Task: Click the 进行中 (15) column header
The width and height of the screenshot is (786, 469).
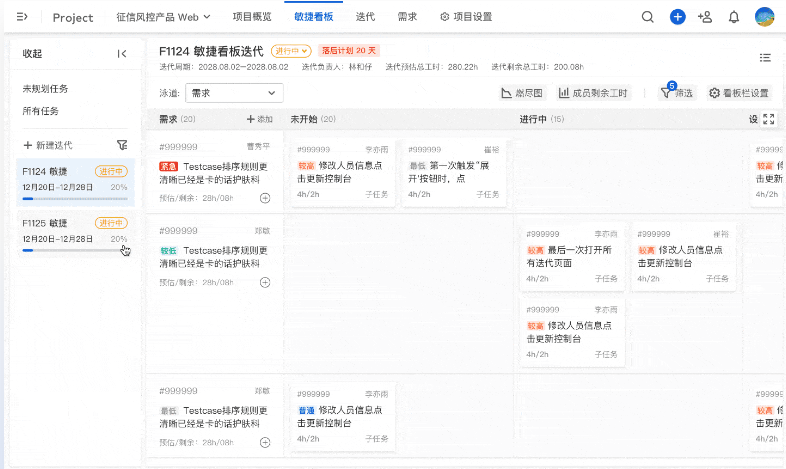Action: coord(542,119)
